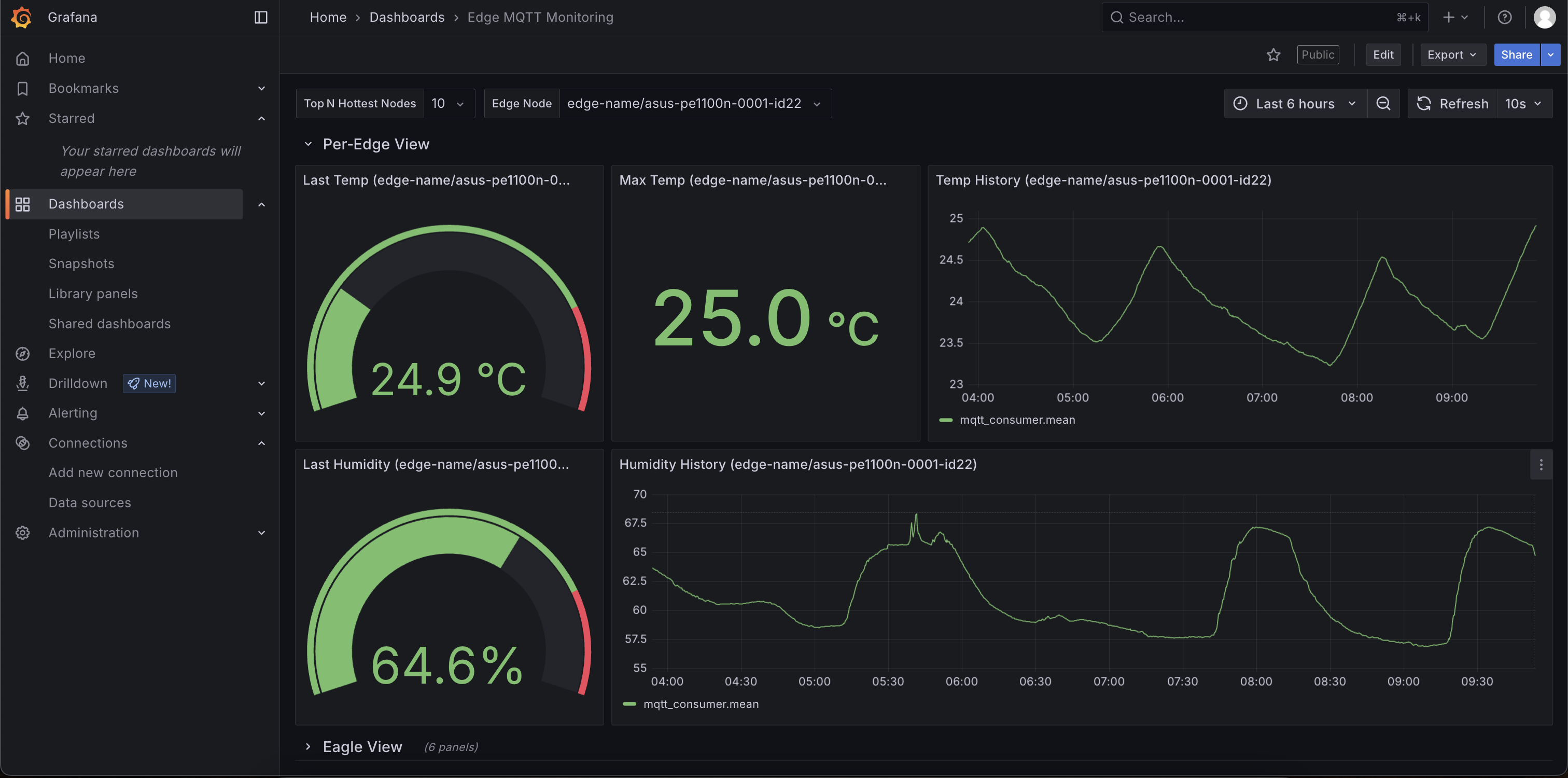Image resolution: width=1568 pixels, height=778 pixels.
Task: Expand the Eagle View row
Action: point(308,746)
